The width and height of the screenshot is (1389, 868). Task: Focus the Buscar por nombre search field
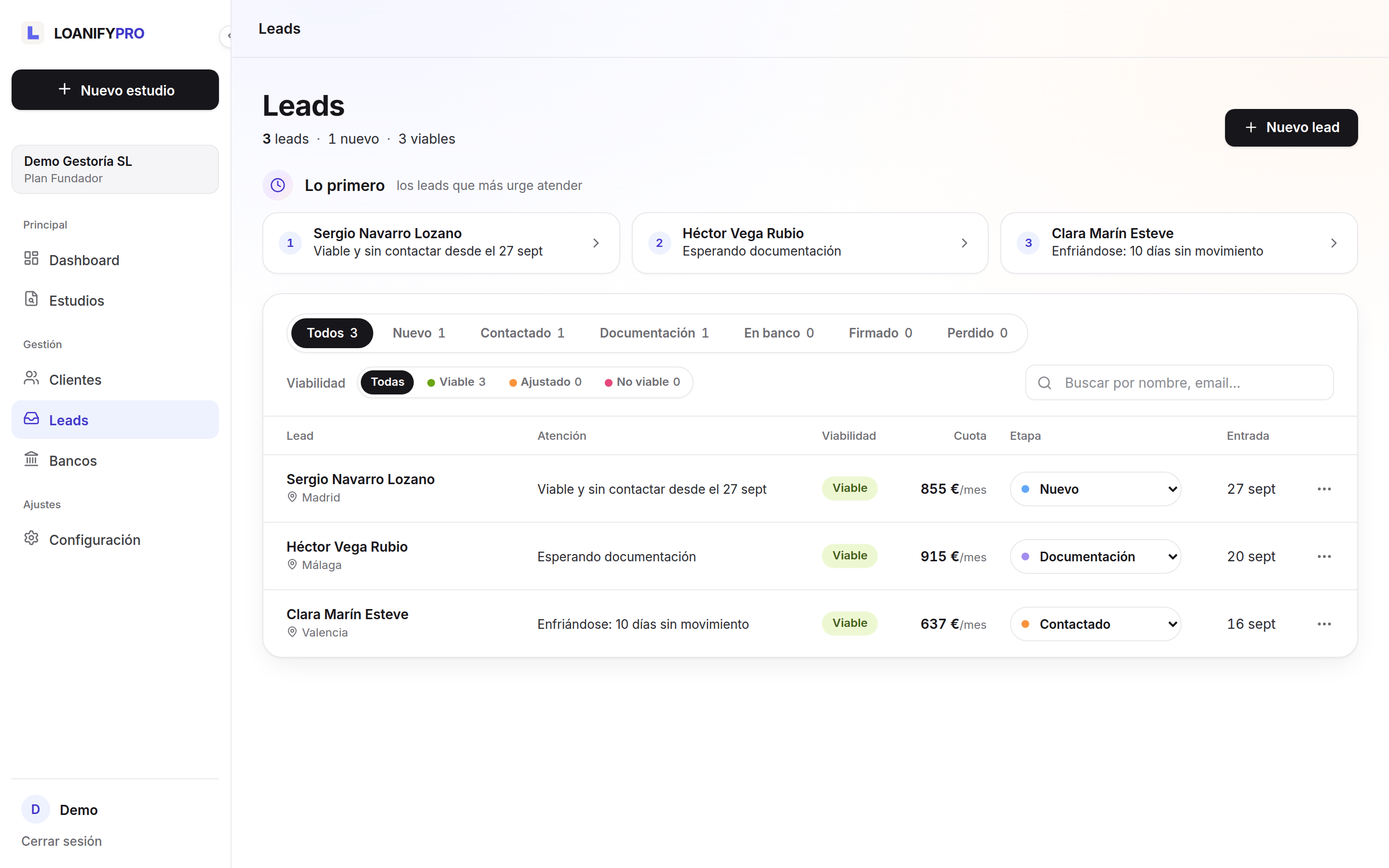tap(1179, 383)
